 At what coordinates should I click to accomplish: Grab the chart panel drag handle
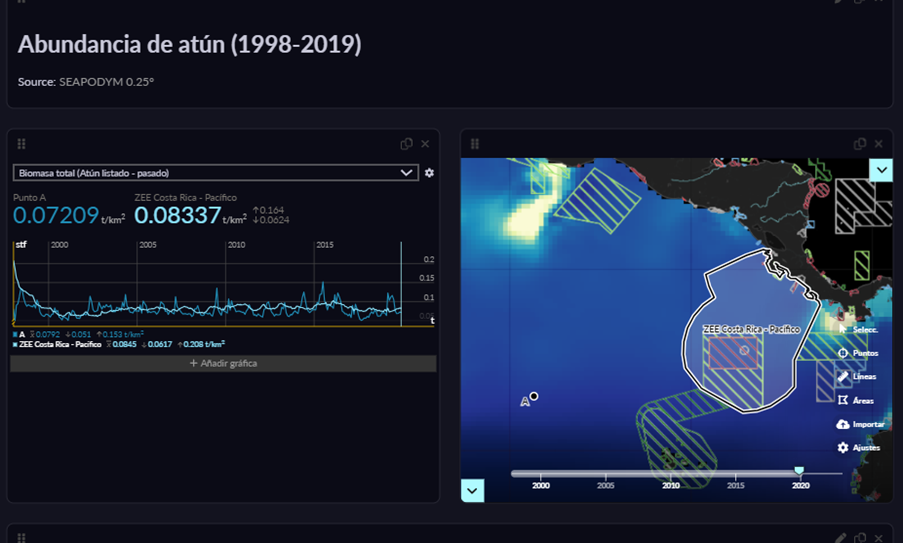[22, 144]
